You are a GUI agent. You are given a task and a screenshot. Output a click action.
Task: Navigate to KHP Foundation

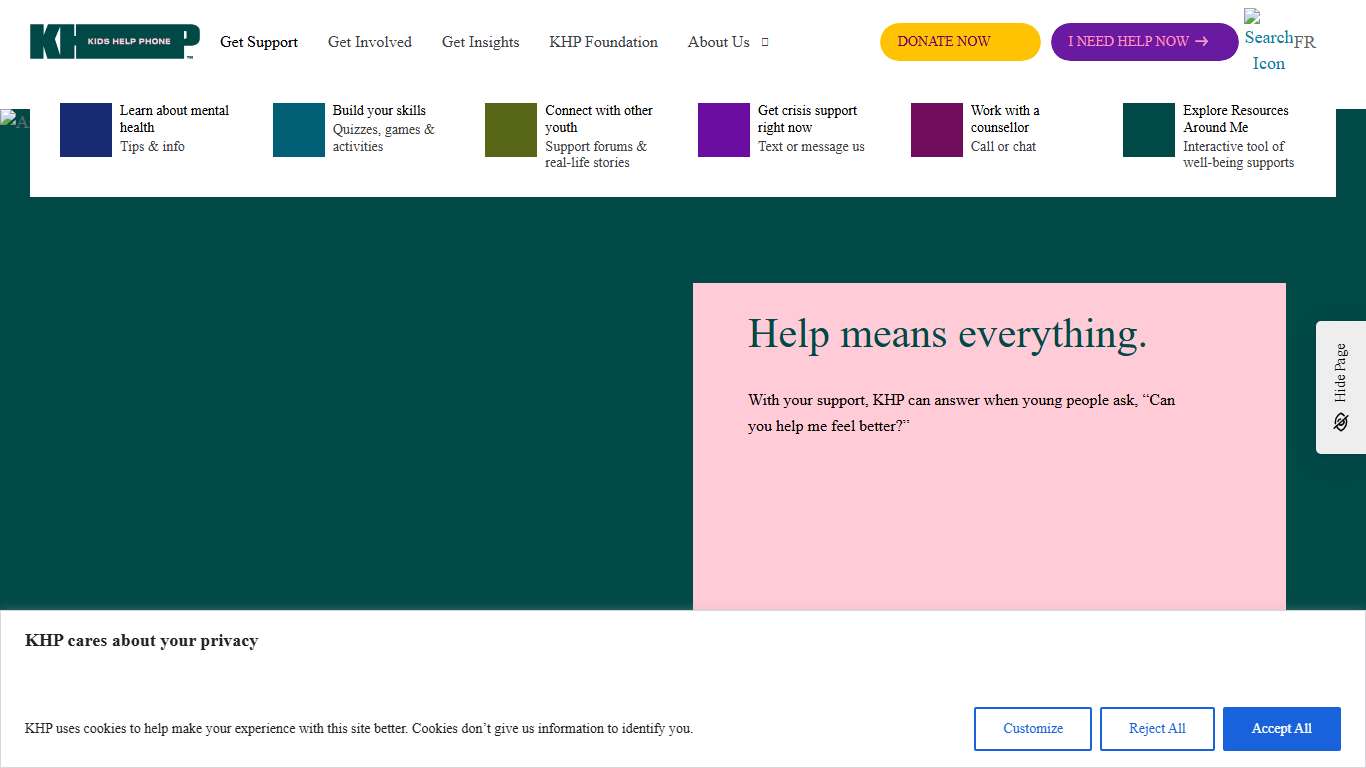(603, 42)
